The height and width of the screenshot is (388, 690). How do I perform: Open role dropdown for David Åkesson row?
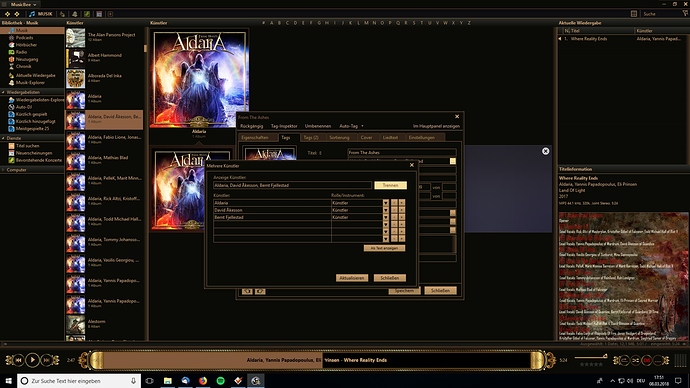click(385, 210)
